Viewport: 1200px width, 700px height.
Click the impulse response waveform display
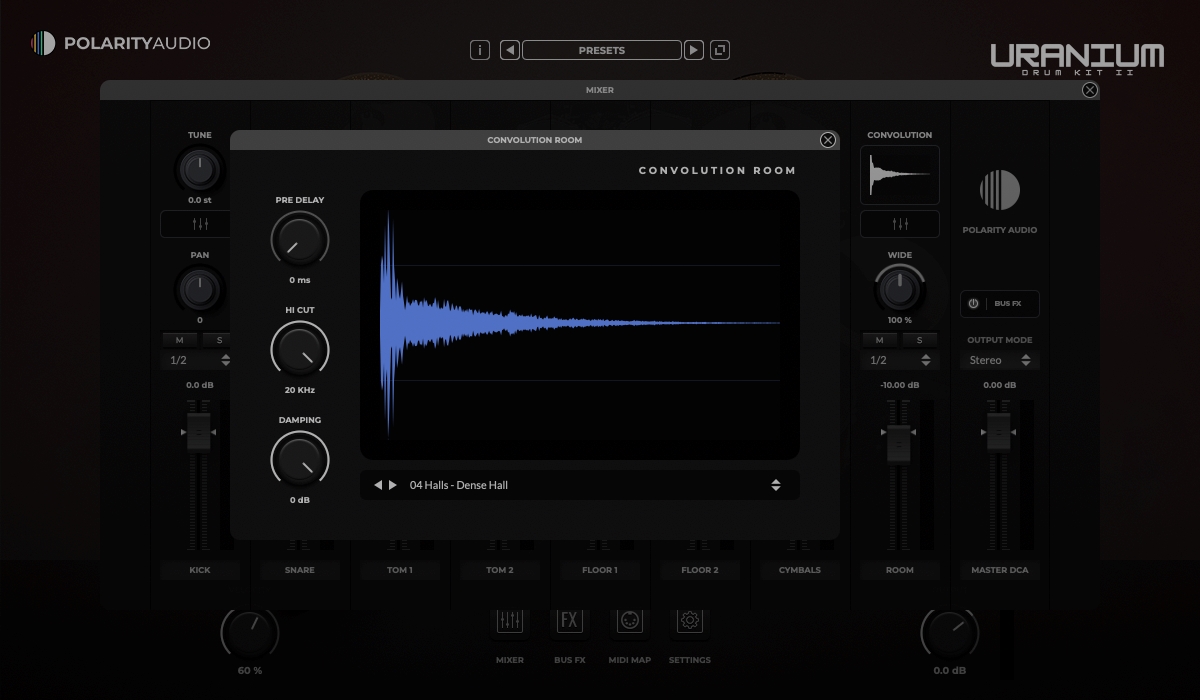pos(580,325)
